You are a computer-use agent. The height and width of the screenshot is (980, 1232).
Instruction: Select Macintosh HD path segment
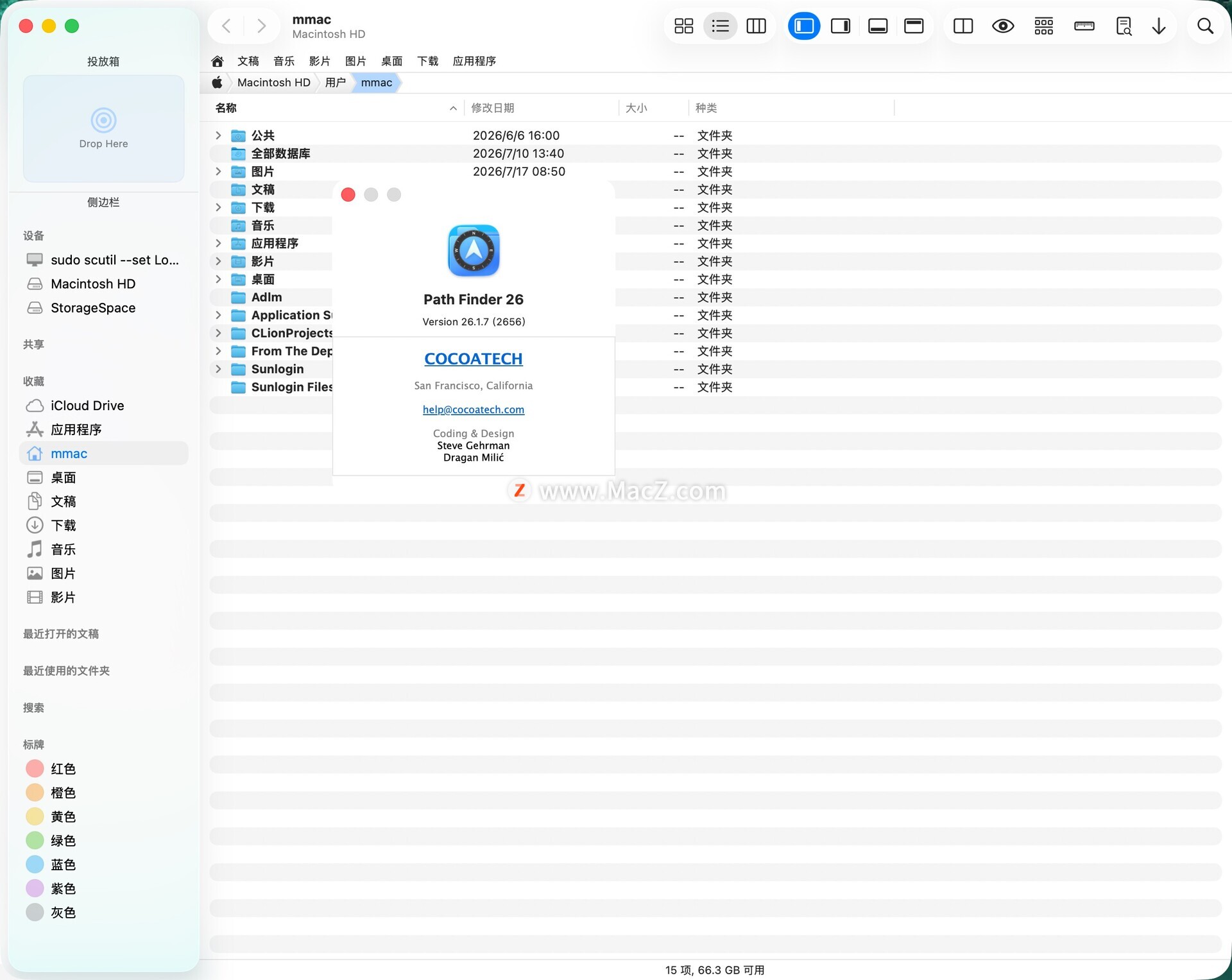pyautogui.click(x=274, y=83)
